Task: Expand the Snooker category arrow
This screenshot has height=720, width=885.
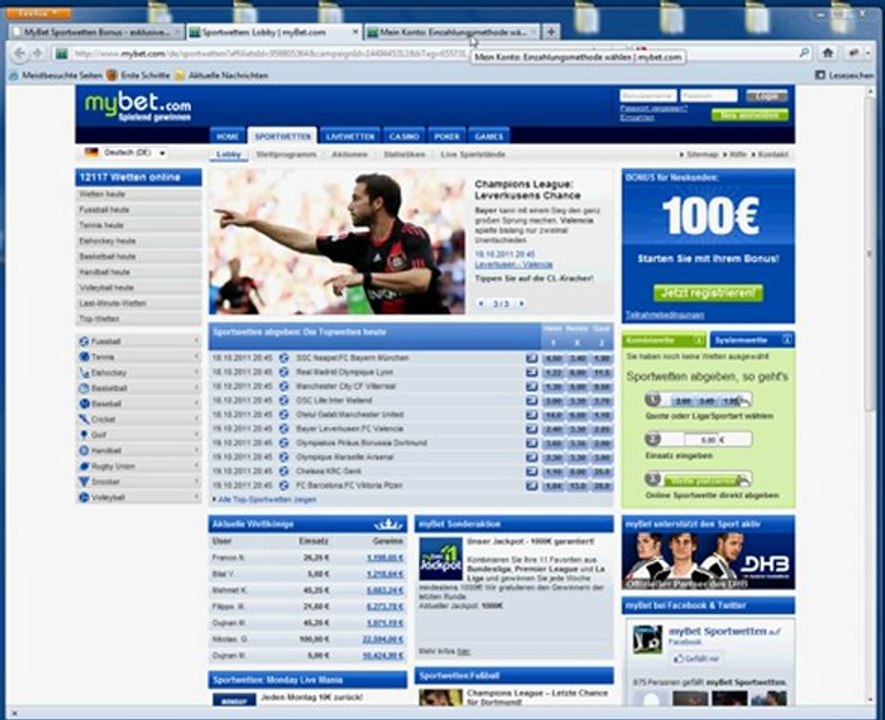Action: coord(196,481)
